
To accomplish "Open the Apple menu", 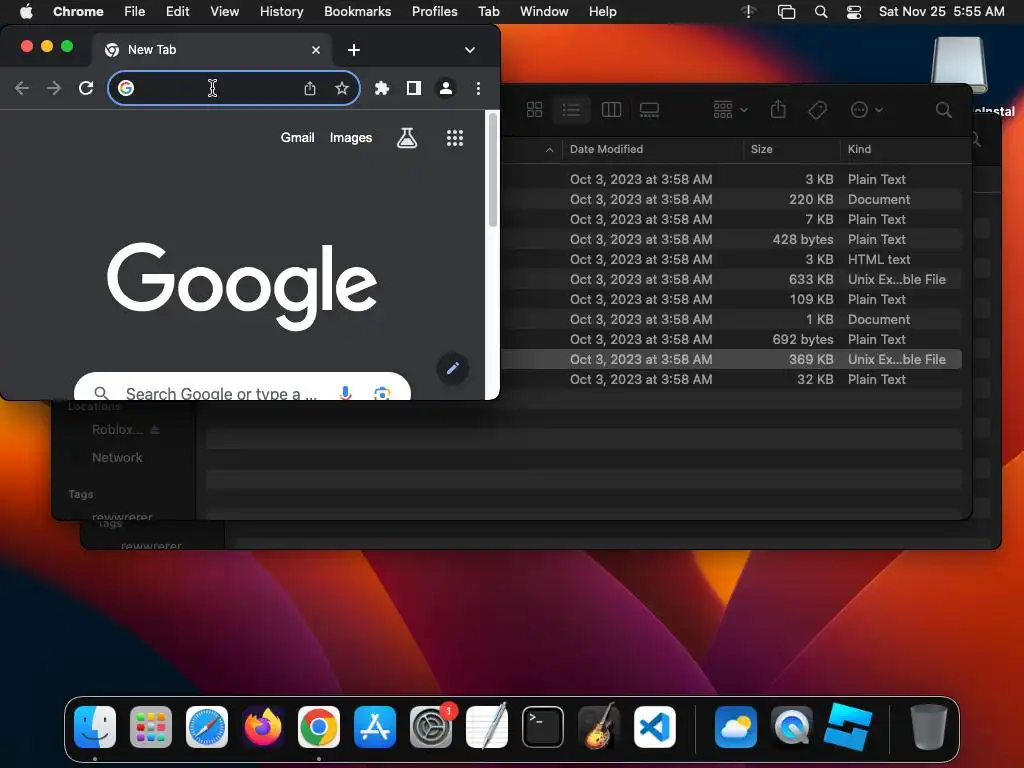I will tap(26, 11).
